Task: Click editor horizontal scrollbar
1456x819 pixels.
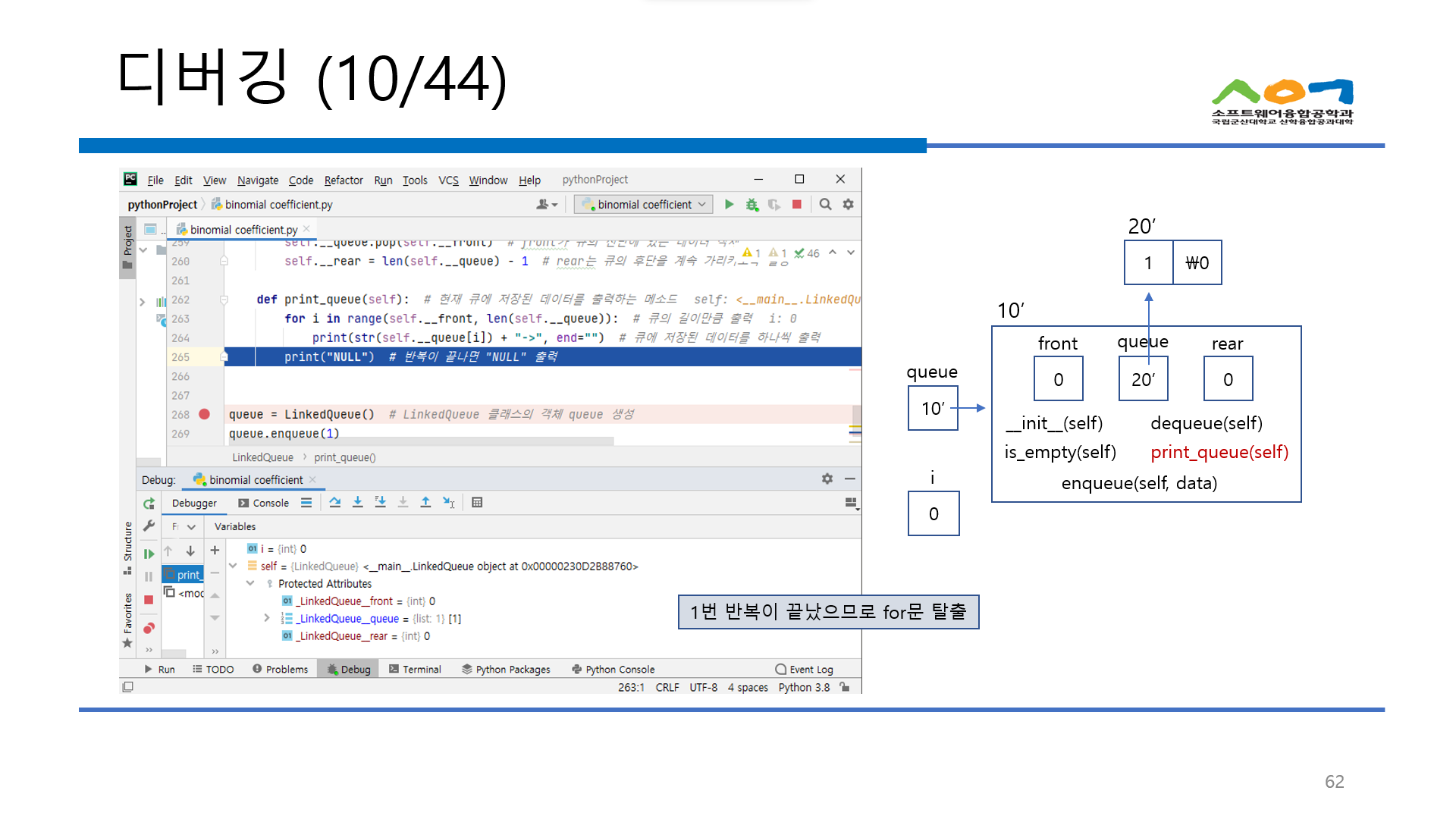Action: [x=421, y=441]
